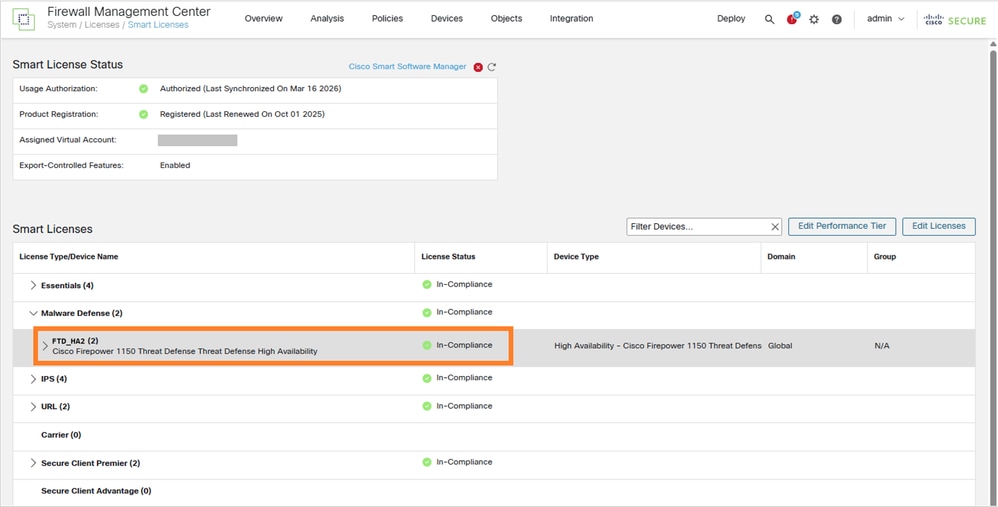Open the system settings gear icon
The height and width of the screenshot is (507, 998).
coord(814,20)
